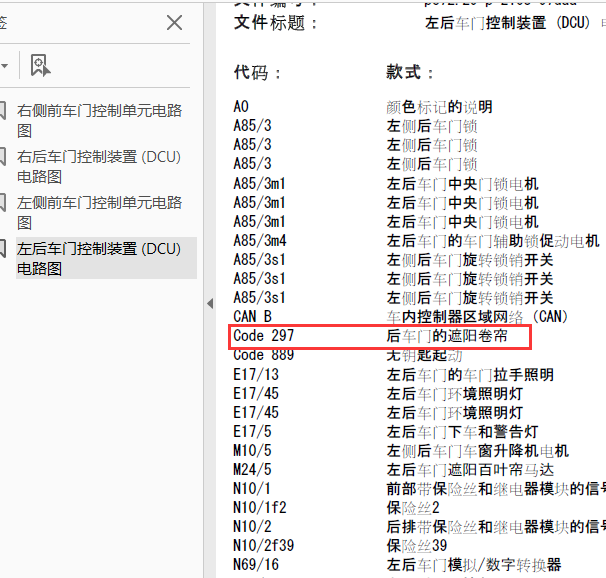This screenshot has width=606, height=578.
Task: Click the M24/5 code
Action: click(x=252, y=469)
